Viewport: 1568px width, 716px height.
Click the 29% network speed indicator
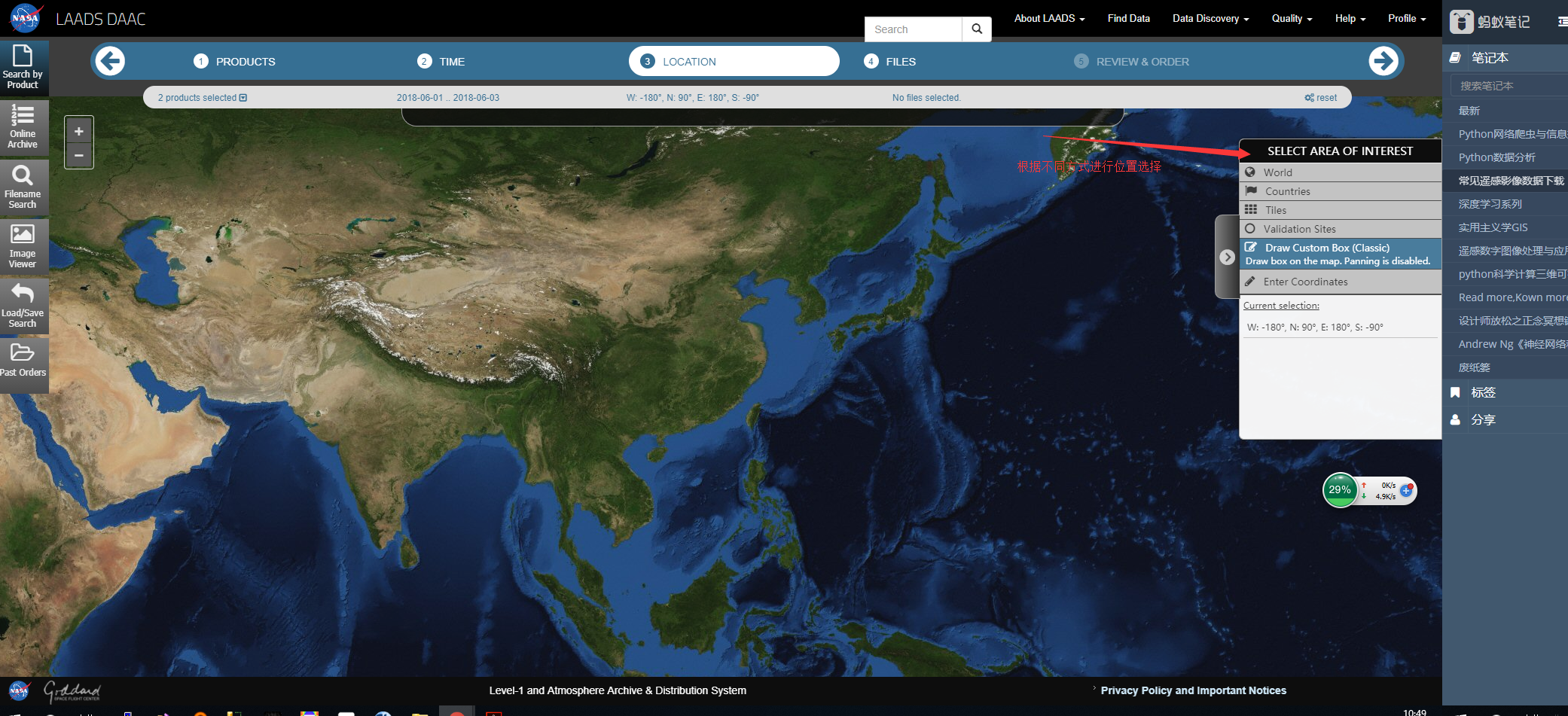pyautogui.click(x=1340, y=490)
